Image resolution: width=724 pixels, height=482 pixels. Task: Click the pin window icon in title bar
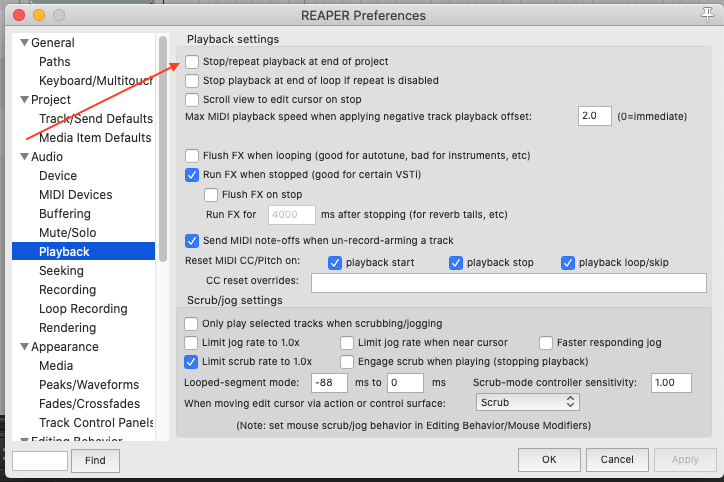[707, 15]
